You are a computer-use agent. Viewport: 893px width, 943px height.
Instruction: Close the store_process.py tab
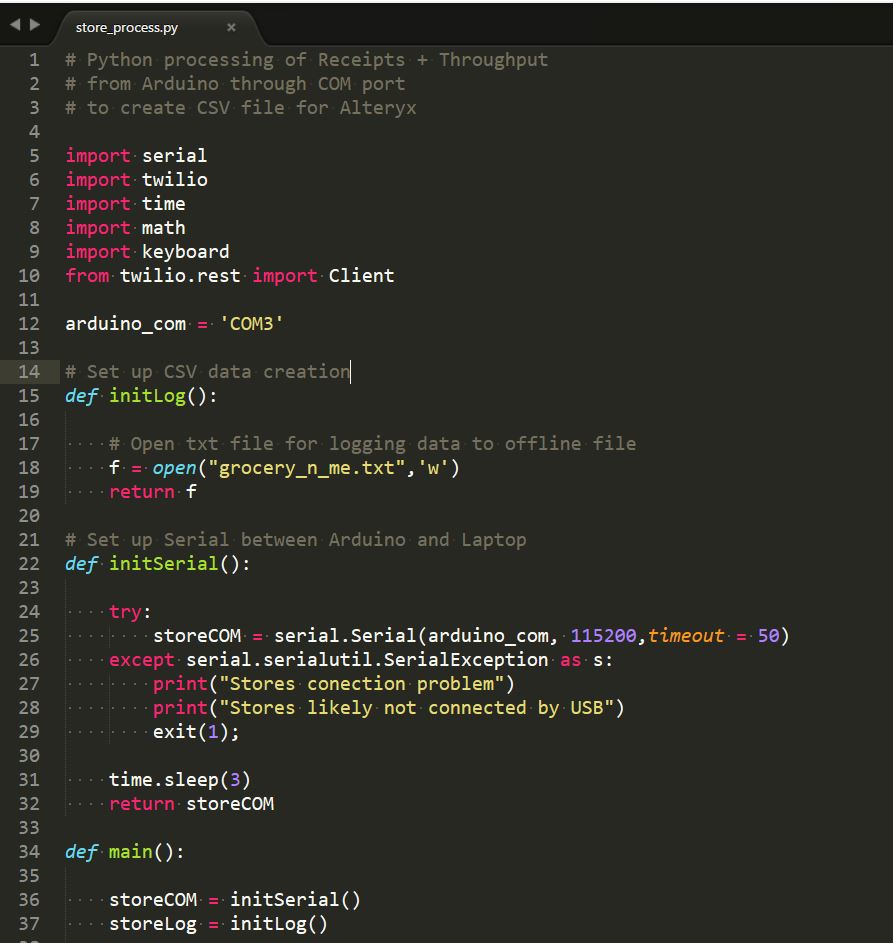pyautogui.click(x=231, y=27)
